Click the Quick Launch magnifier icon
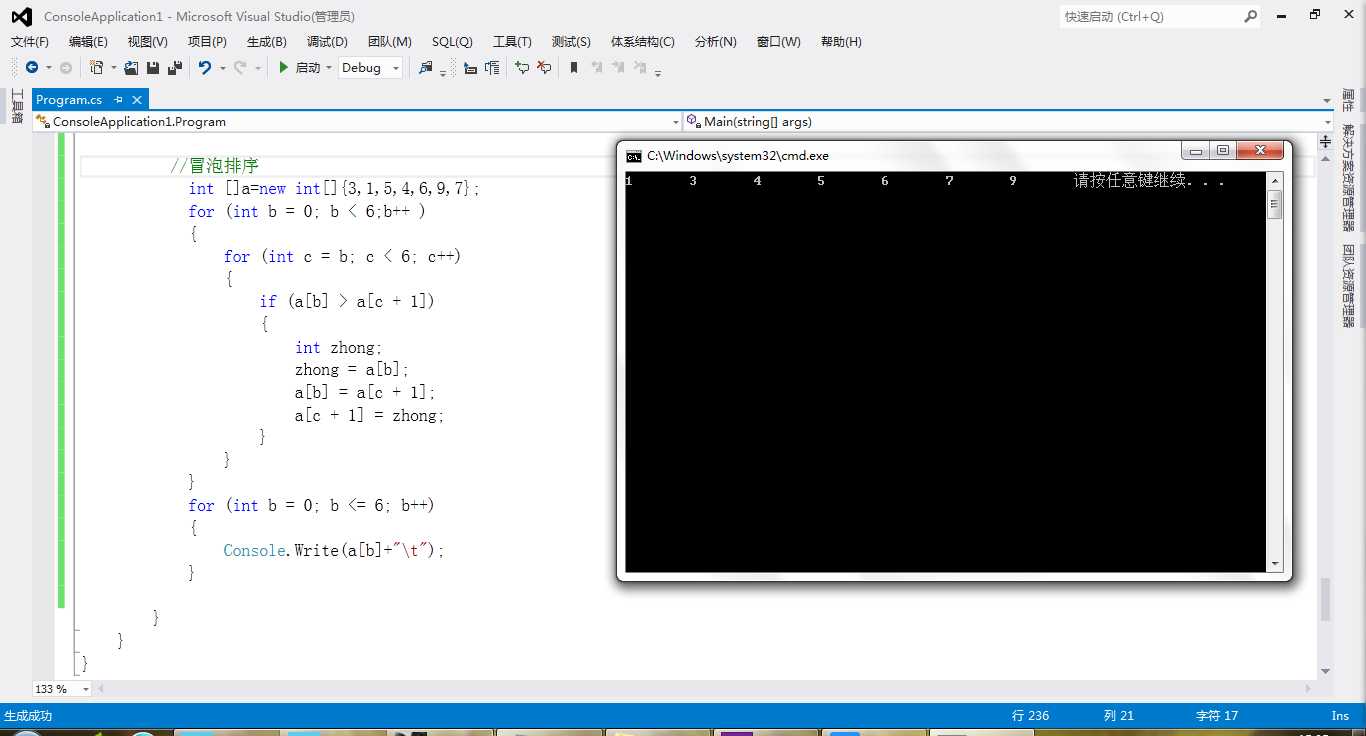The height and width of the screenshot is (736, 1366). (x=1250, y=16)
